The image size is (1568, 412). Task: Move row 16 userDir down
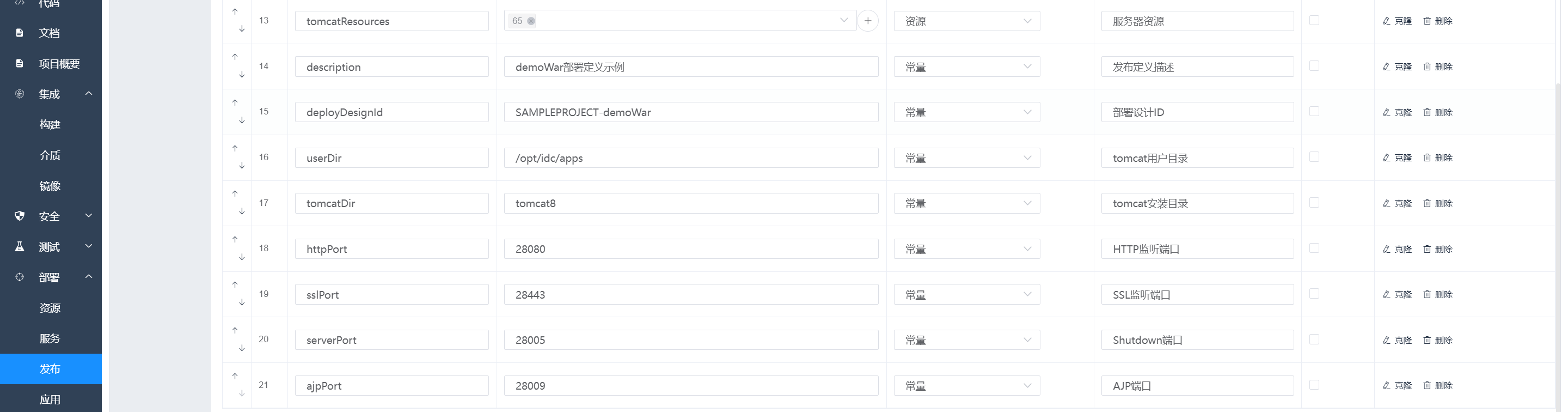(x=242, y=166)
